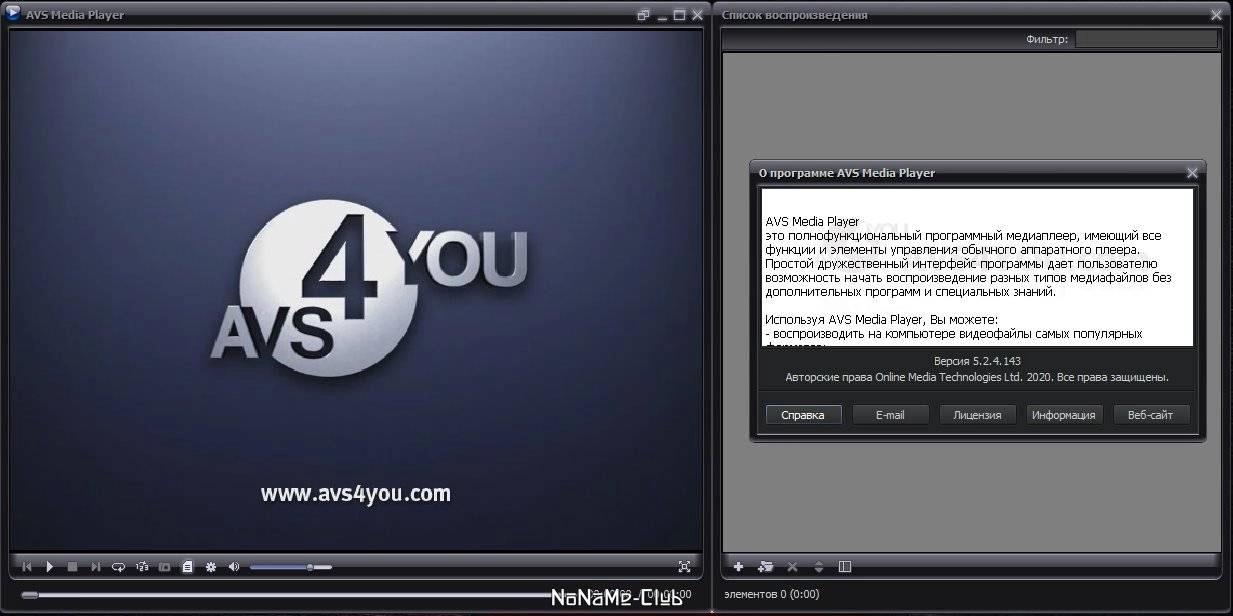The width and height of the screenshot is (1233, 616).
Task: Open Справка help from the About dialog
Action: 803,415
